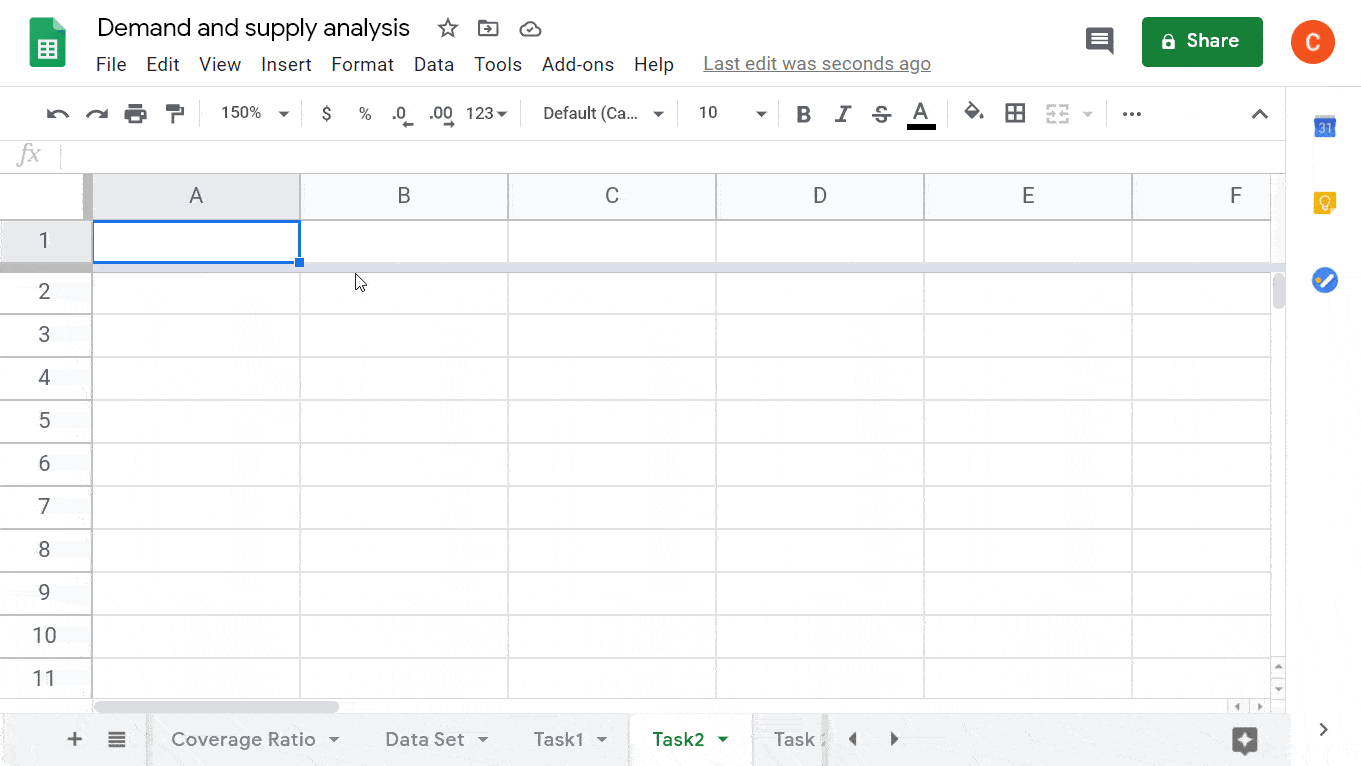1361x766 pixels.
Task: Hide the side panel with the chevron
Action: pyautogui.click(x=1324, y=730)
